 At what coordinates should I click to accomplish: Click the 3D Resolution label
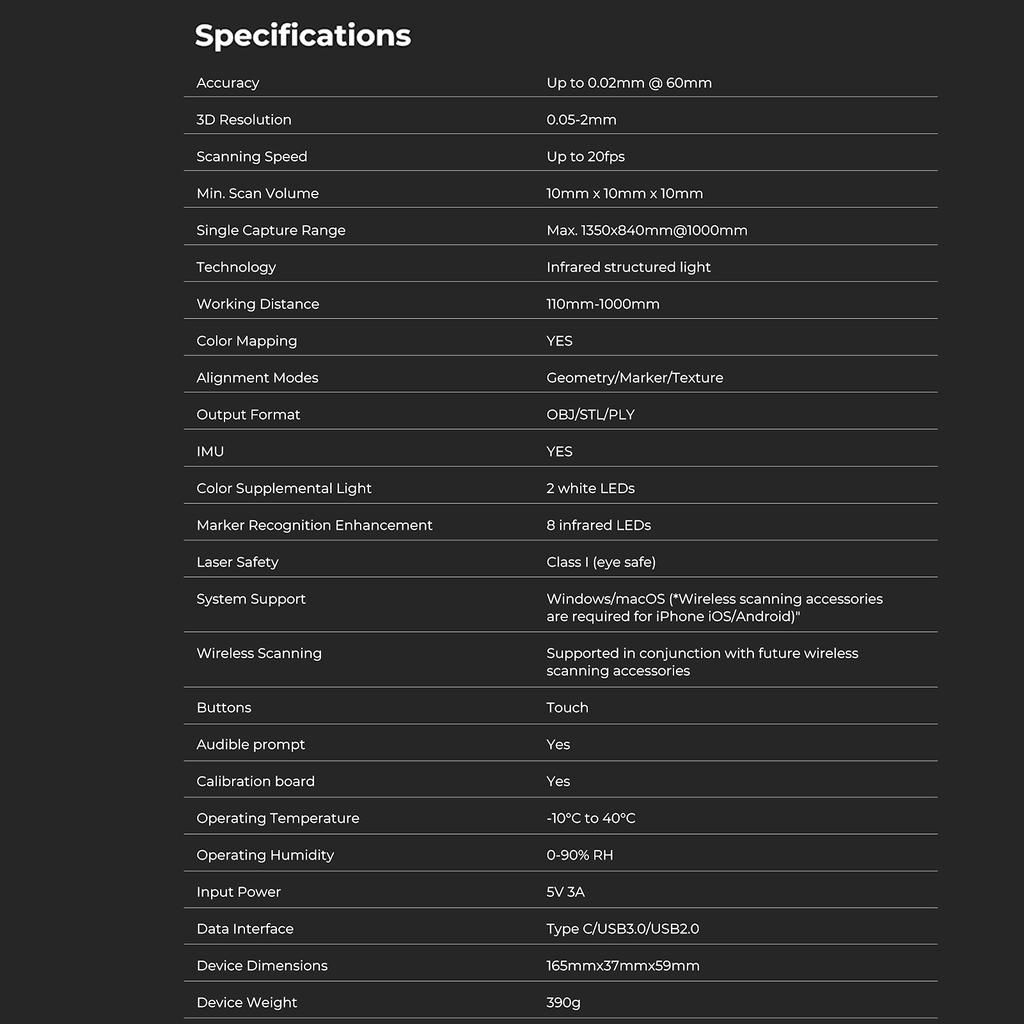click(244, 120)
